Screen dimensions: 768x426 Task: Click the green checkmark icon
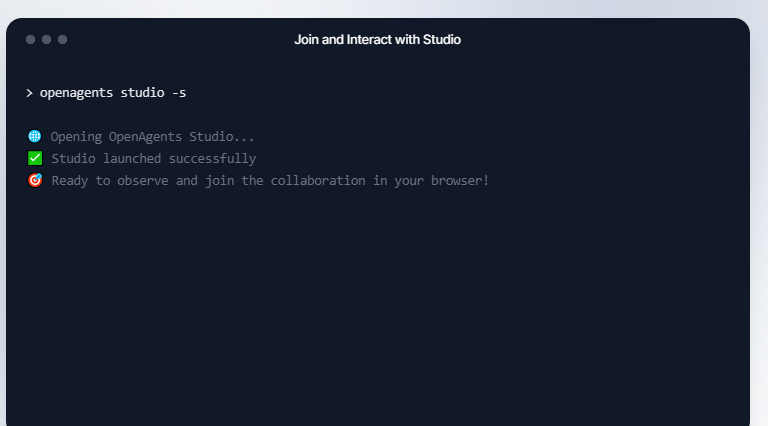click(35, 159)
